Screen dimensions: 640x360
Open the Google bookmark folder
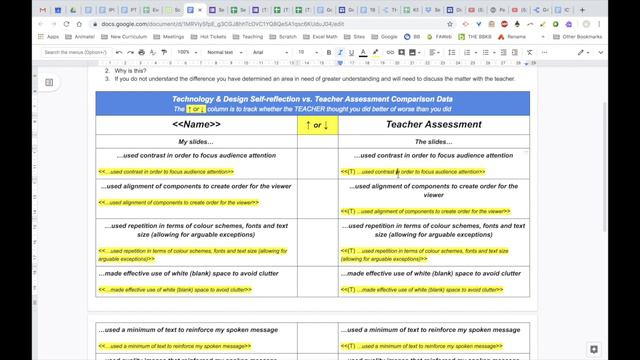[384, 37]
